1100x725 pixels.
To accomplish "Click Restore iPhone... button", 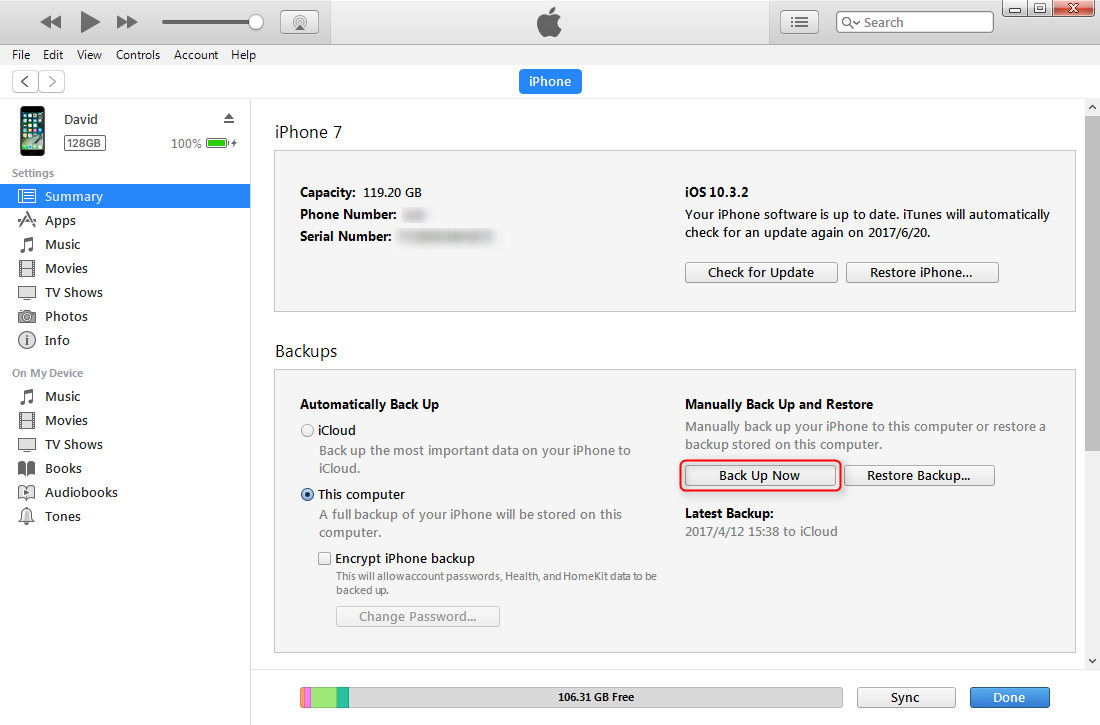I will tap(922, 272).
